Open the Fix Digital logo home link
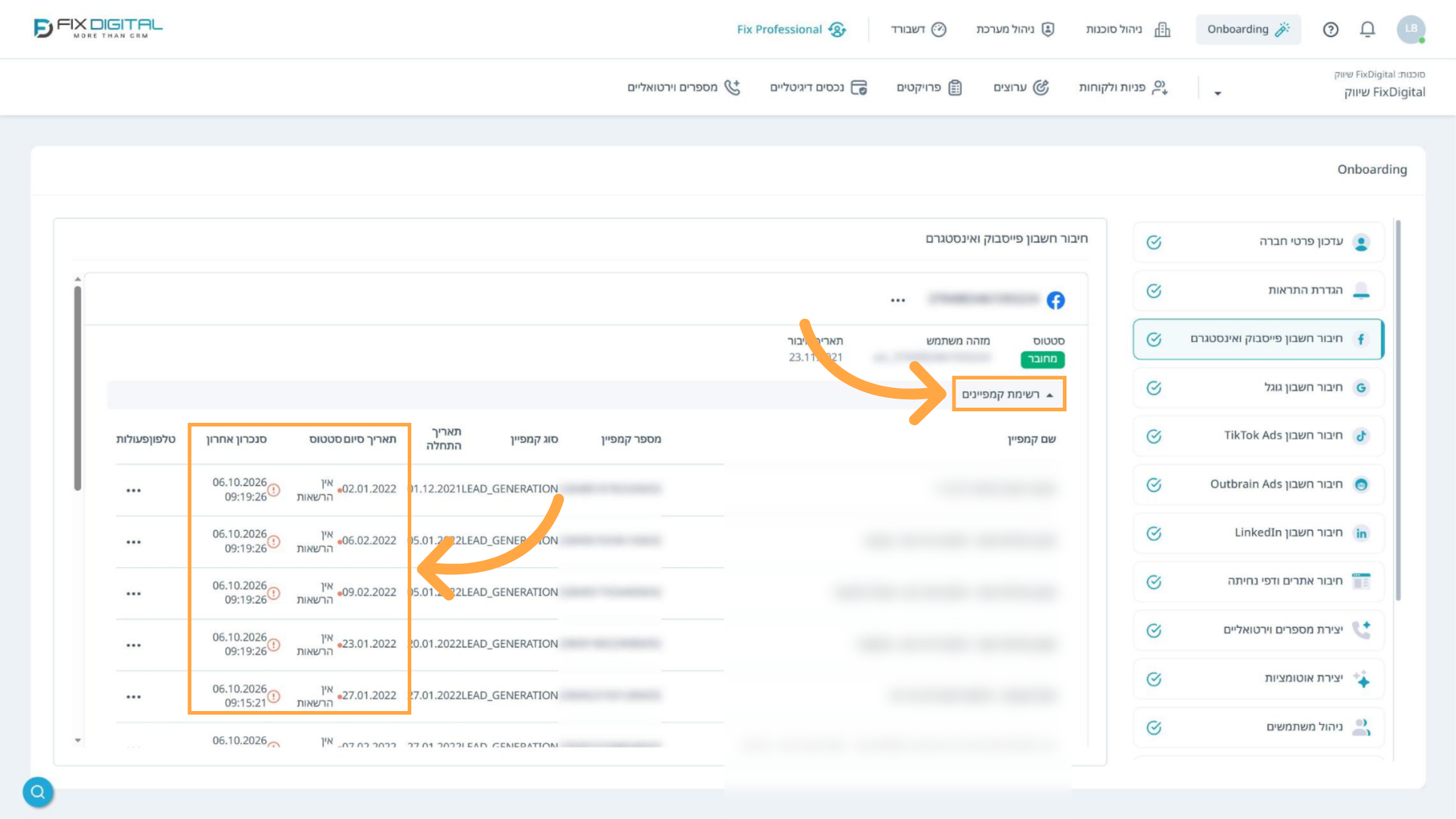This screenshot has height=819, width=1456. coord(98,28)
